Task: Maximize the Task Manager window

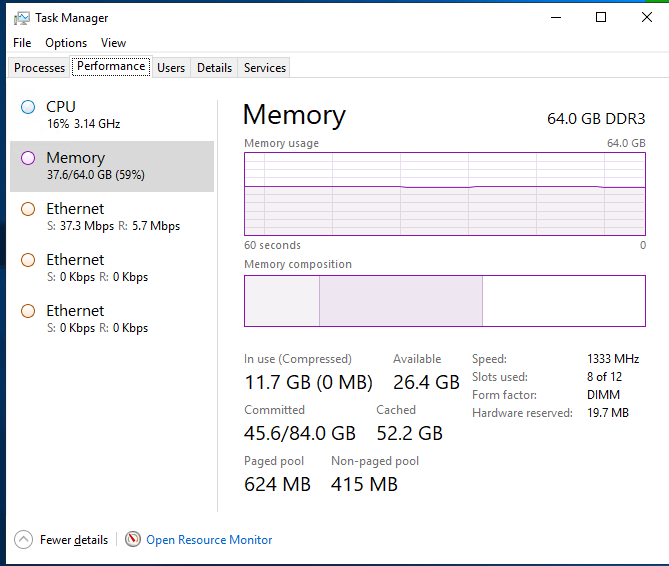Action: click(600, 17)
